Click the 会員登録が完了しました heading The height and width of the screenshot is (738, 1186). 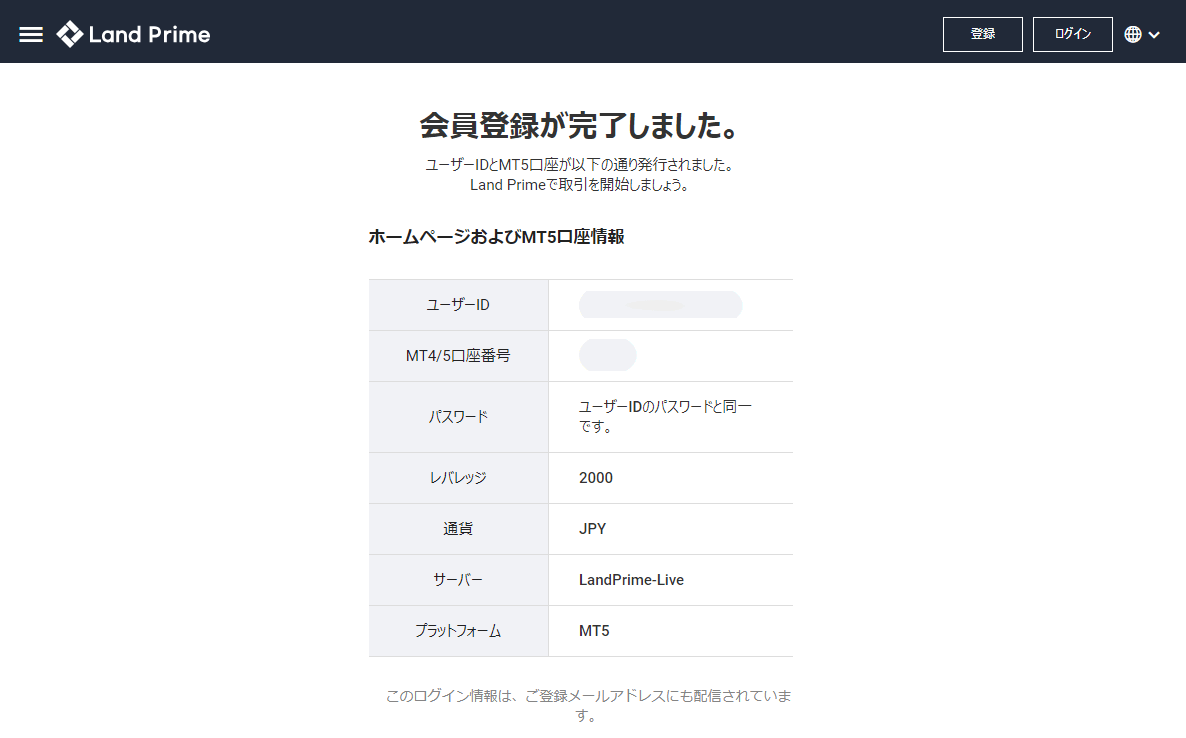point(579,126)
